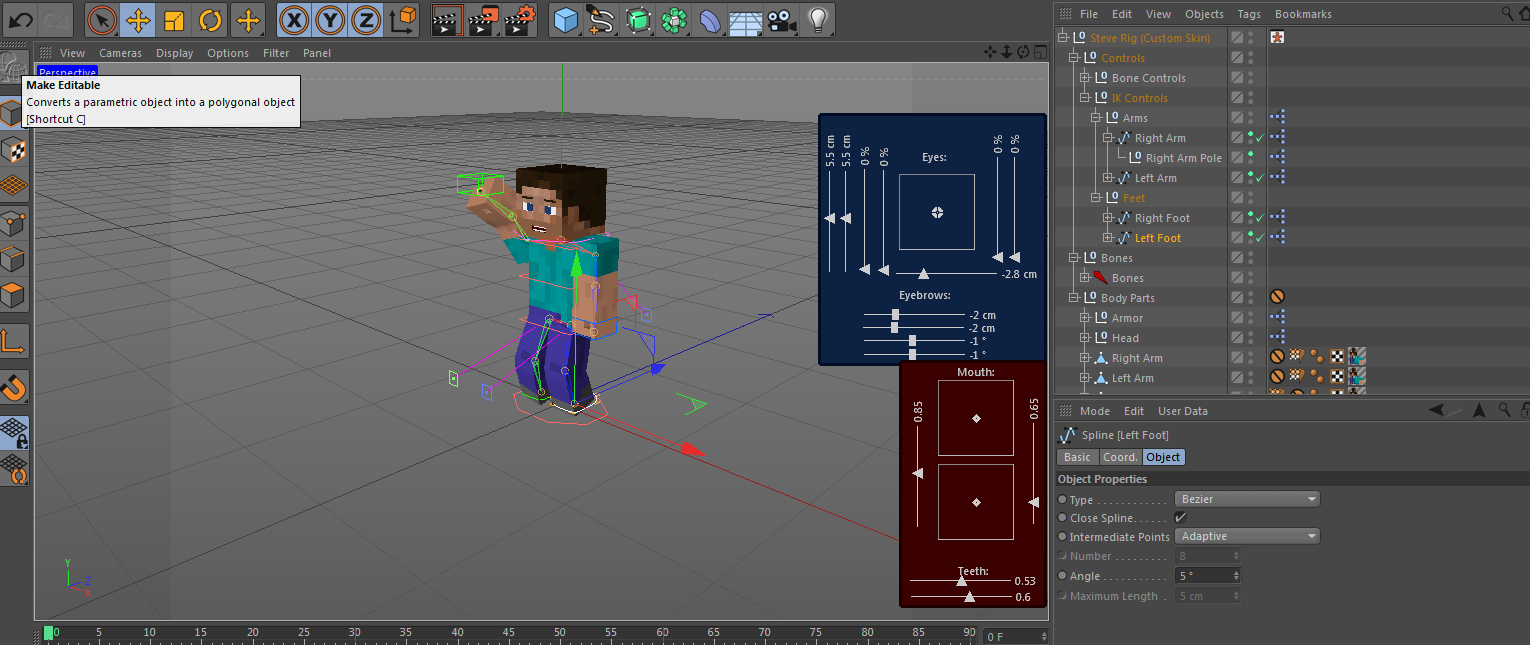Click the -2.8 cm Eyes horizontal slider handle

point(923,273)
